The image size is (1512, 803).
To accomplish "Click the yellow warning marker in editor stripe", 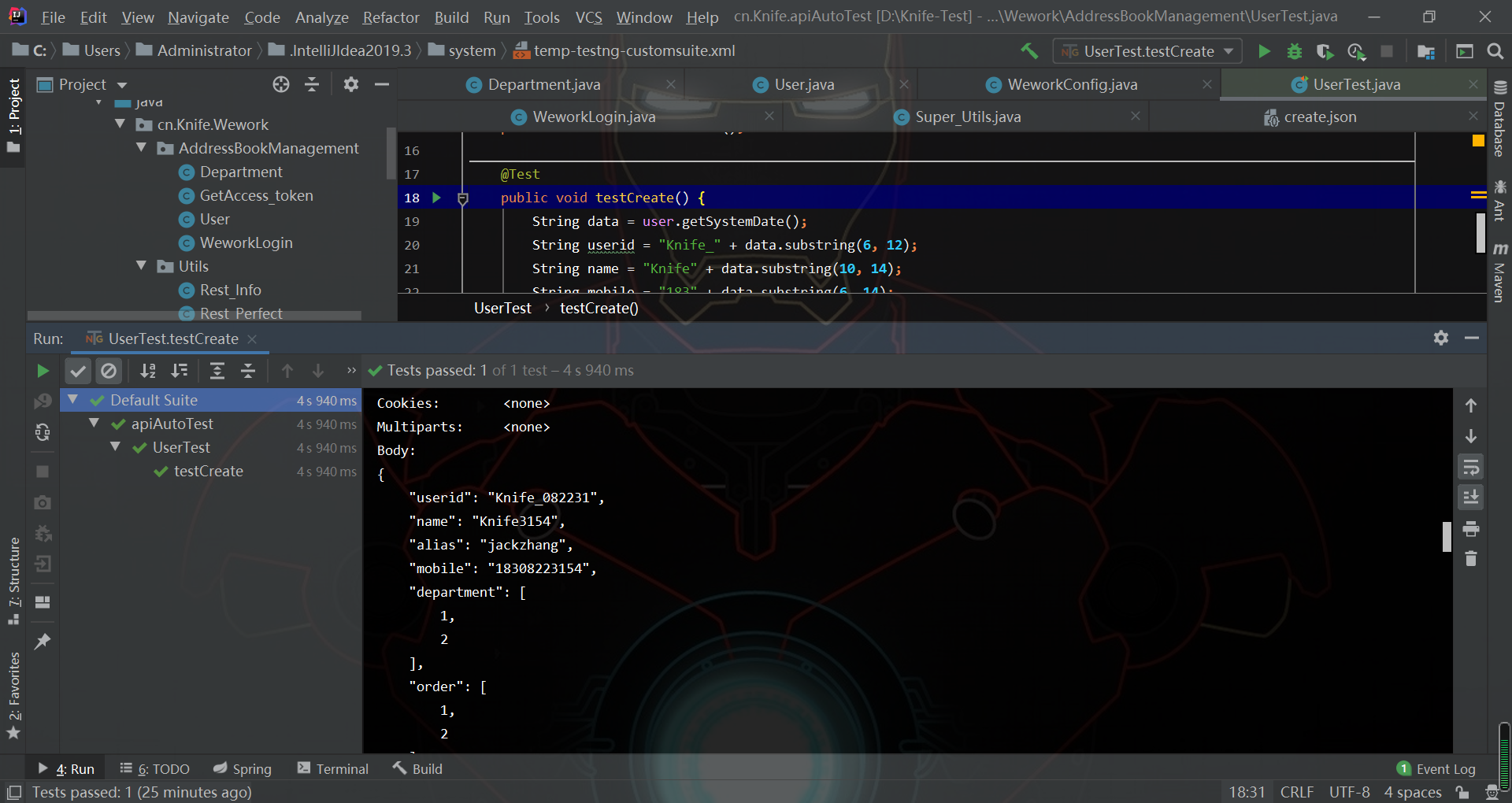I will pos(1478,141).
